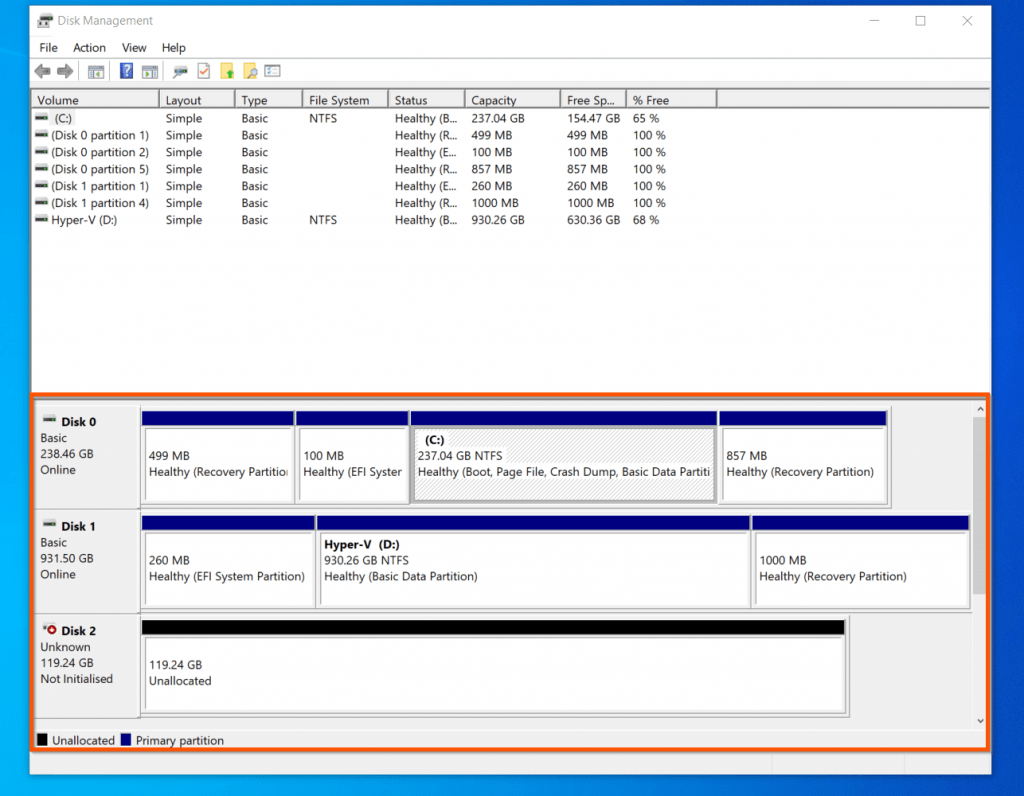Click the Layout column header
This screenshot has width=1024, height=796.
click(x=196, y=98)
